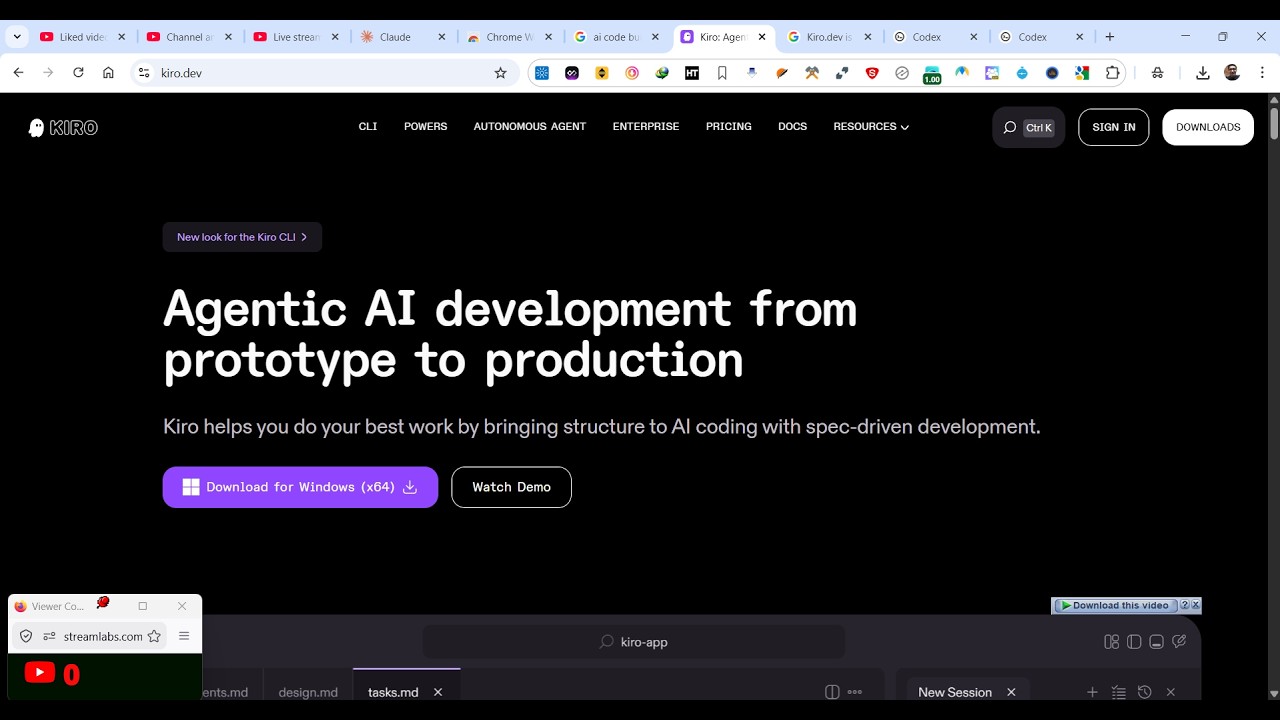Open the CLI navigation item

(368, 127)
